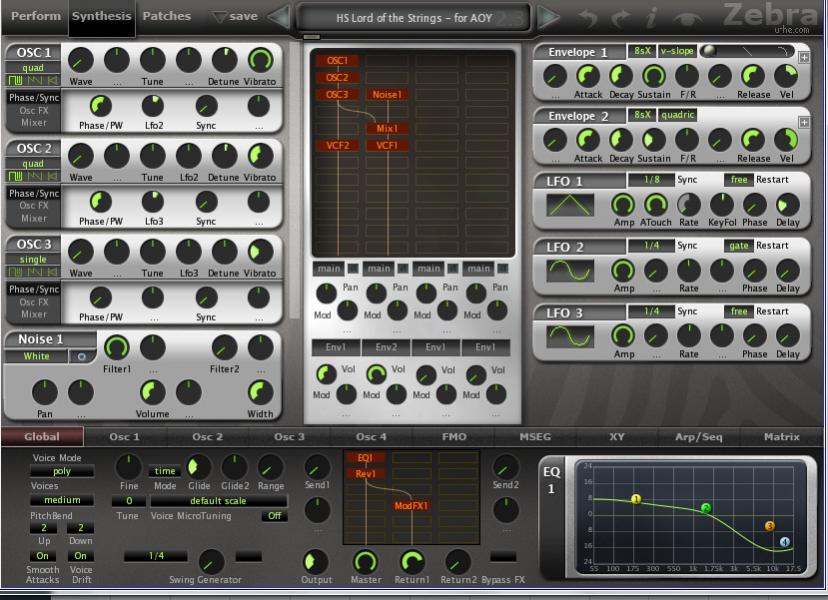The image size is (828, 600).
Task: Toggle Voice Drift On
Action: click(80, 556)
